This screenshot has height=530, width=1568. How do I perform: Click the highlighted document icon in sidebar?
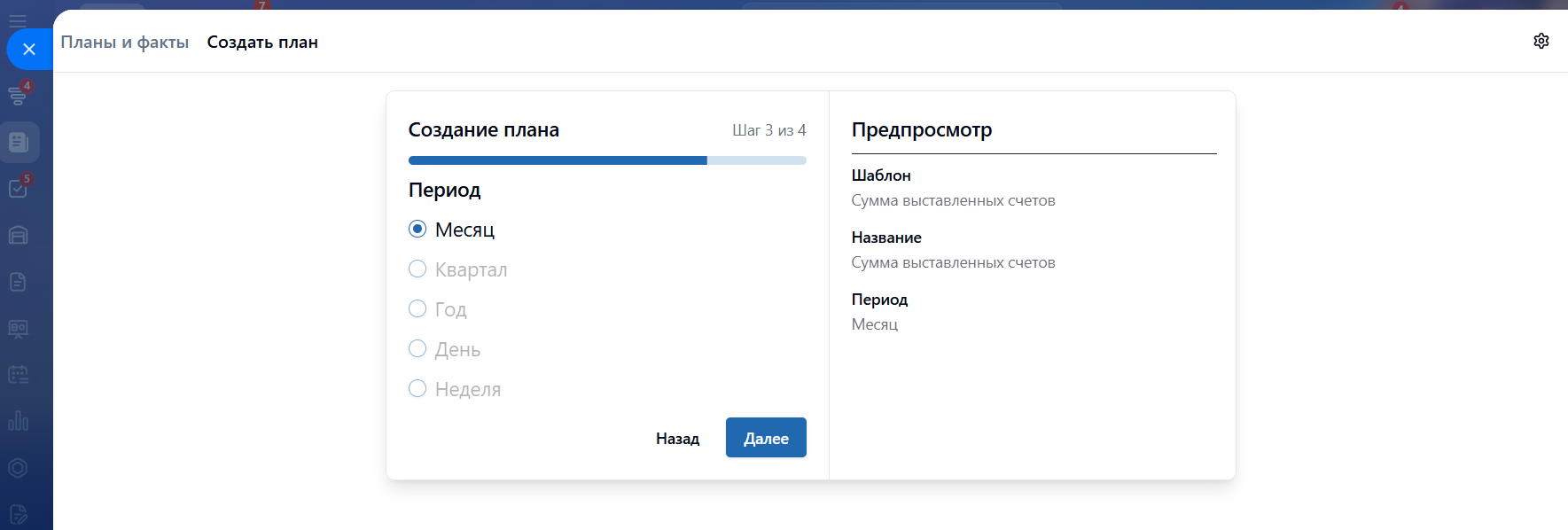(x=19, y=142)
